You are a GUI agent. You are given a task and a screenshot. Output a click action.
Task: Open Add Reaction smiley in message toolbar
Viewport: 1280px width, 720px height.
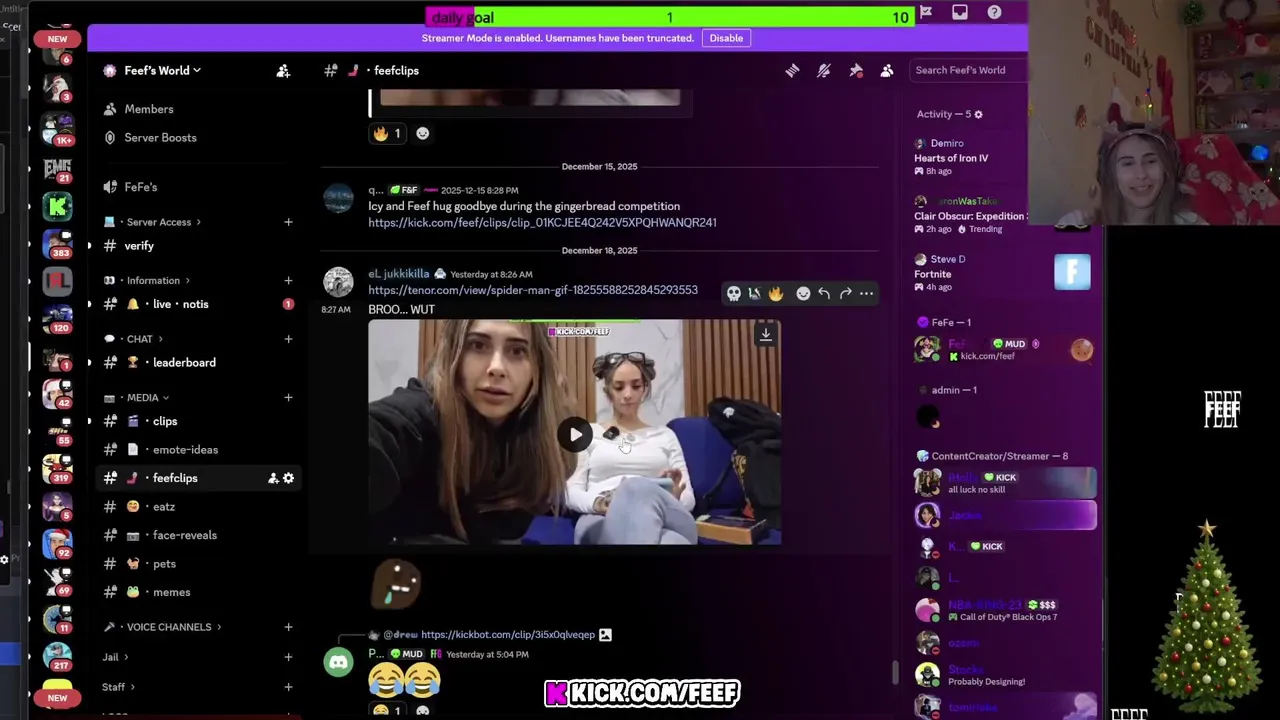(803, 293)
